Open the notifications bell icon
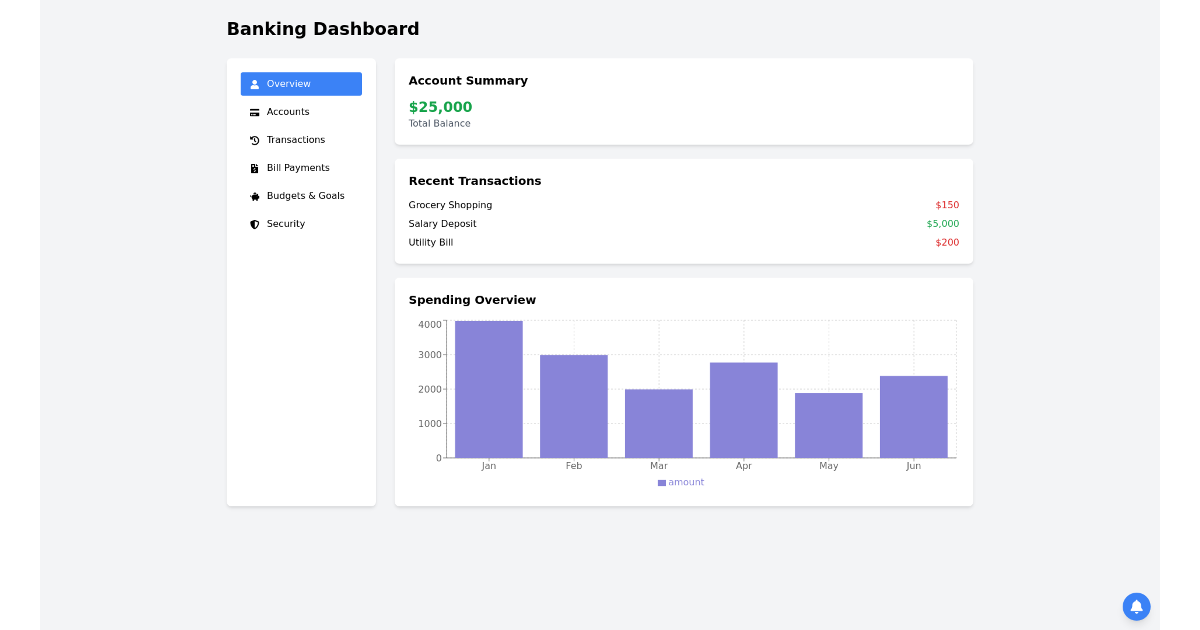The height and width of the screenshot is (630, 1200). pos(1136,607)
